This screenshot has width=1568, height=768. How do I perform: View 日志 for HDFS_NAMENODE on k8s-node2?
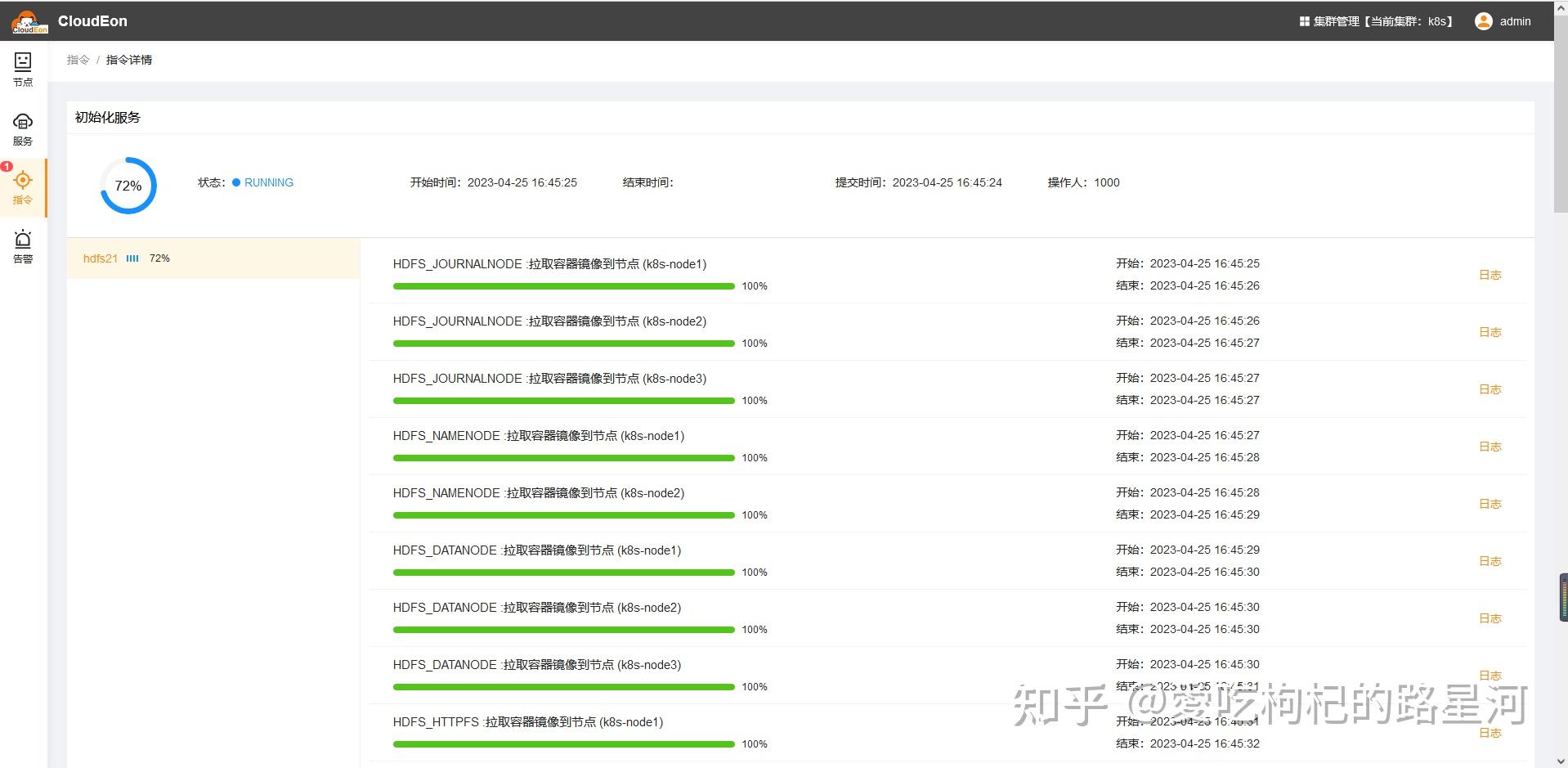point(1490,504)
